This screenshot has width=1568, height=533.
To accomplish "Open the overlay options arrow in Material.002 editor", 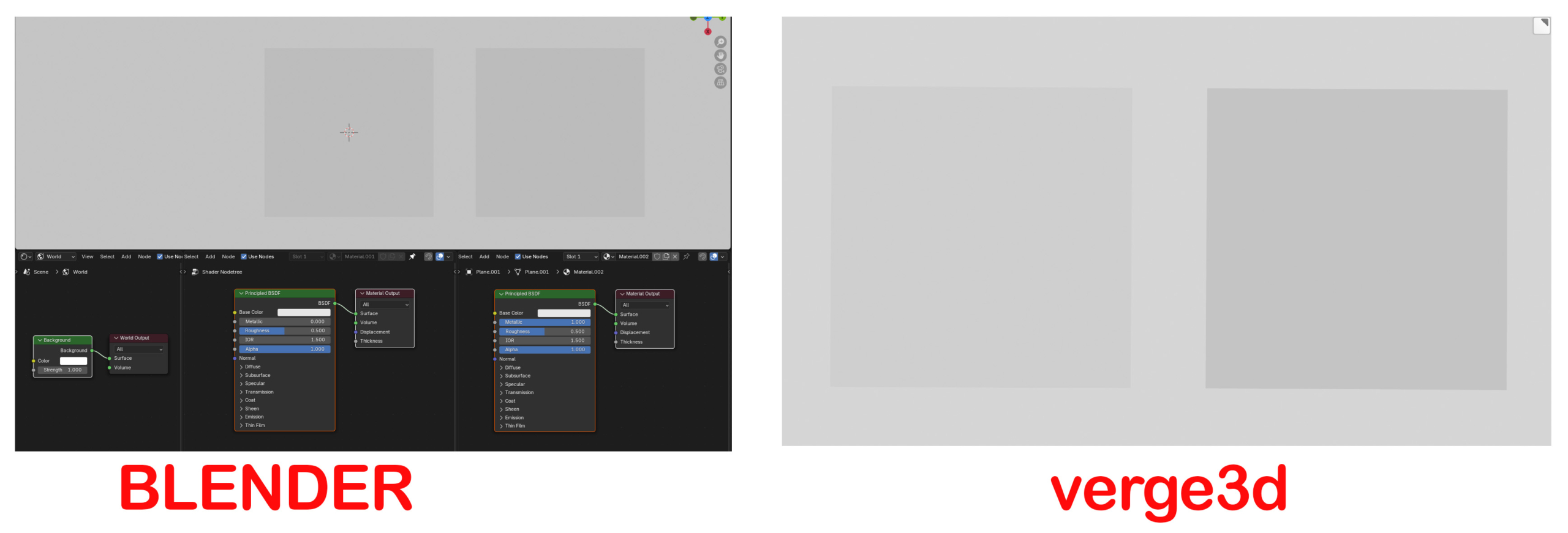I will [723, 256].
